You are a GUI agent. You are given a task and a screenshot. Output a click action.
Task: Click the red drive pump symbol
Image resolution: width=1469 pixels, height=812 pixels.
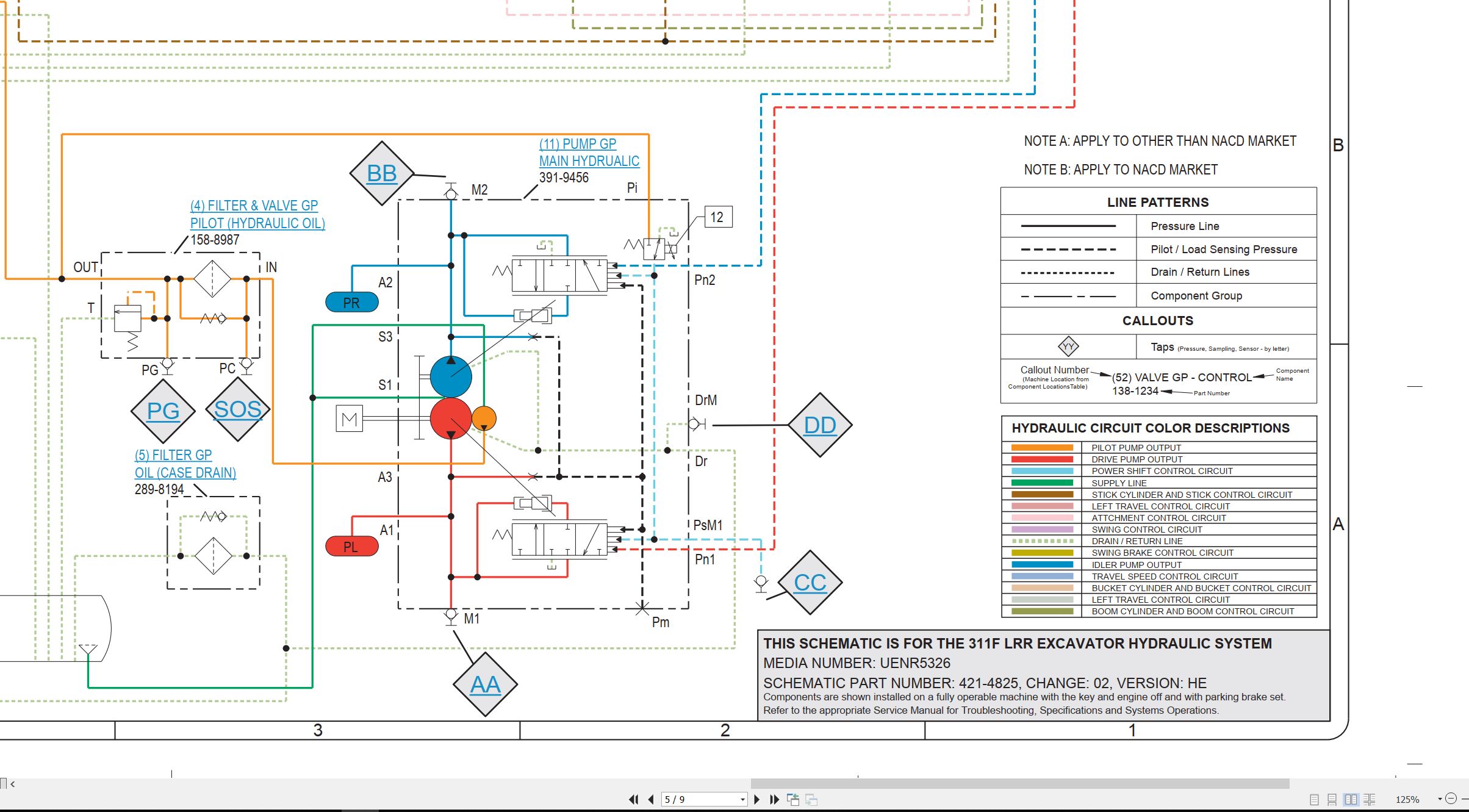click(451, 419)
